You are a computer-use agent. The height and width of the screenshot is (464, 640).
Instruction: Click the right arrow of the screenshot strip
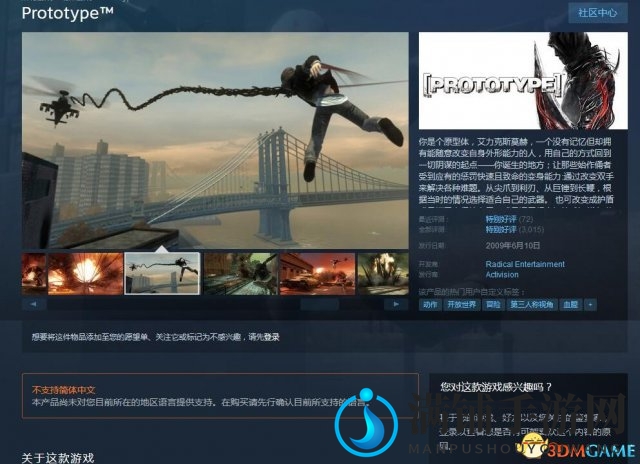click(x=396, y=304)
